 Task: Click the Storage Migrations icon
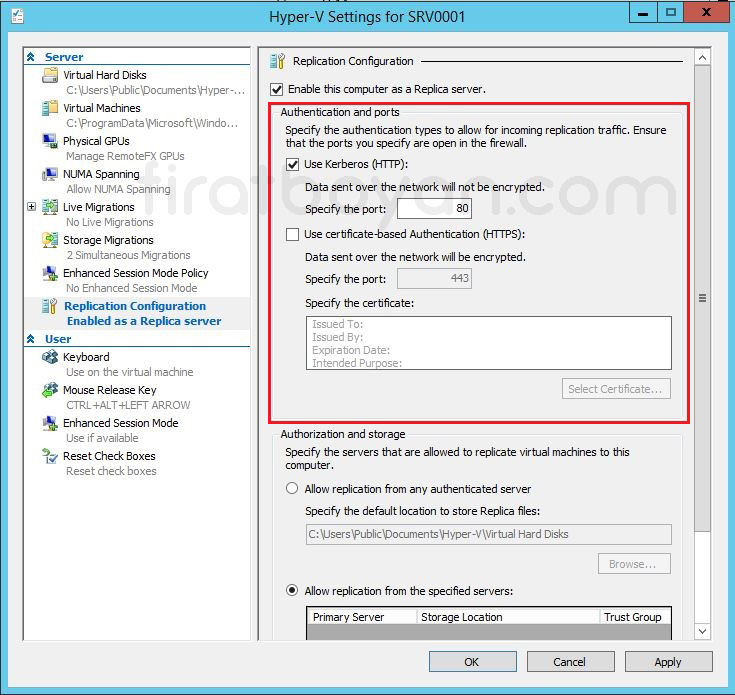50,240
